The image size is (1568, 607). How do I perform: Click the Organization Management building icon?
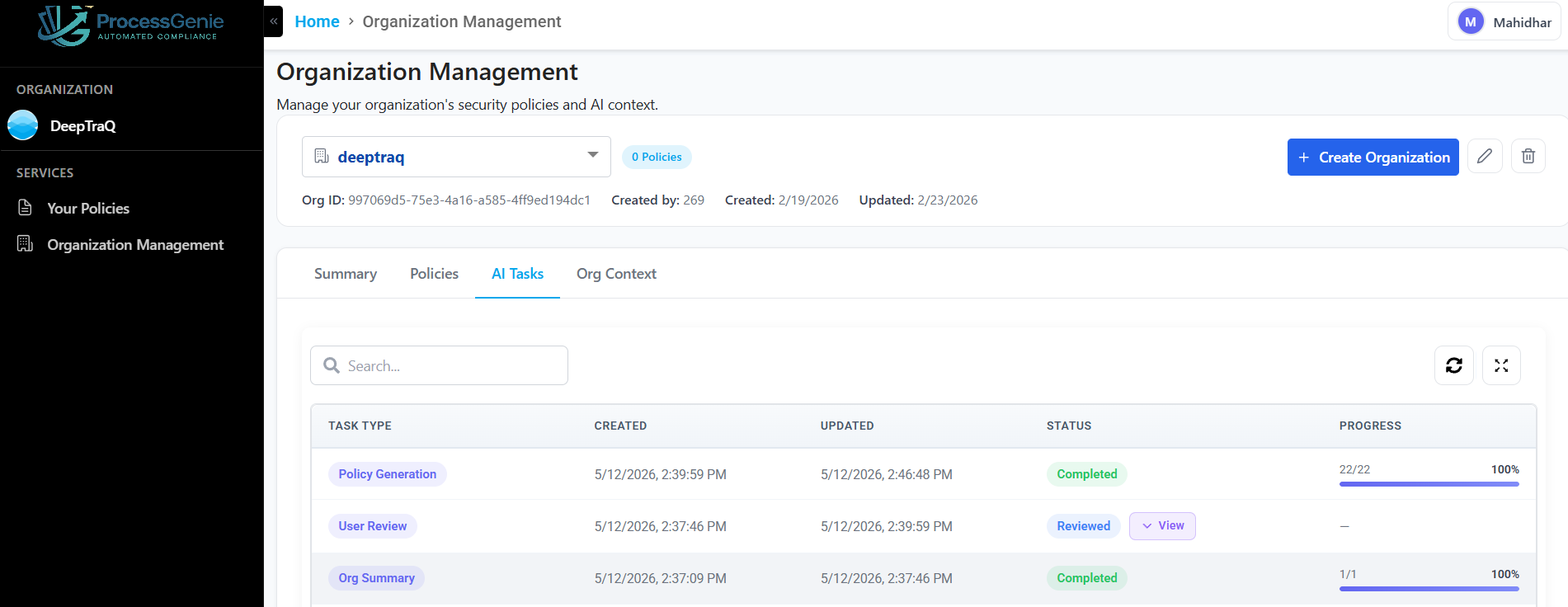26,244
